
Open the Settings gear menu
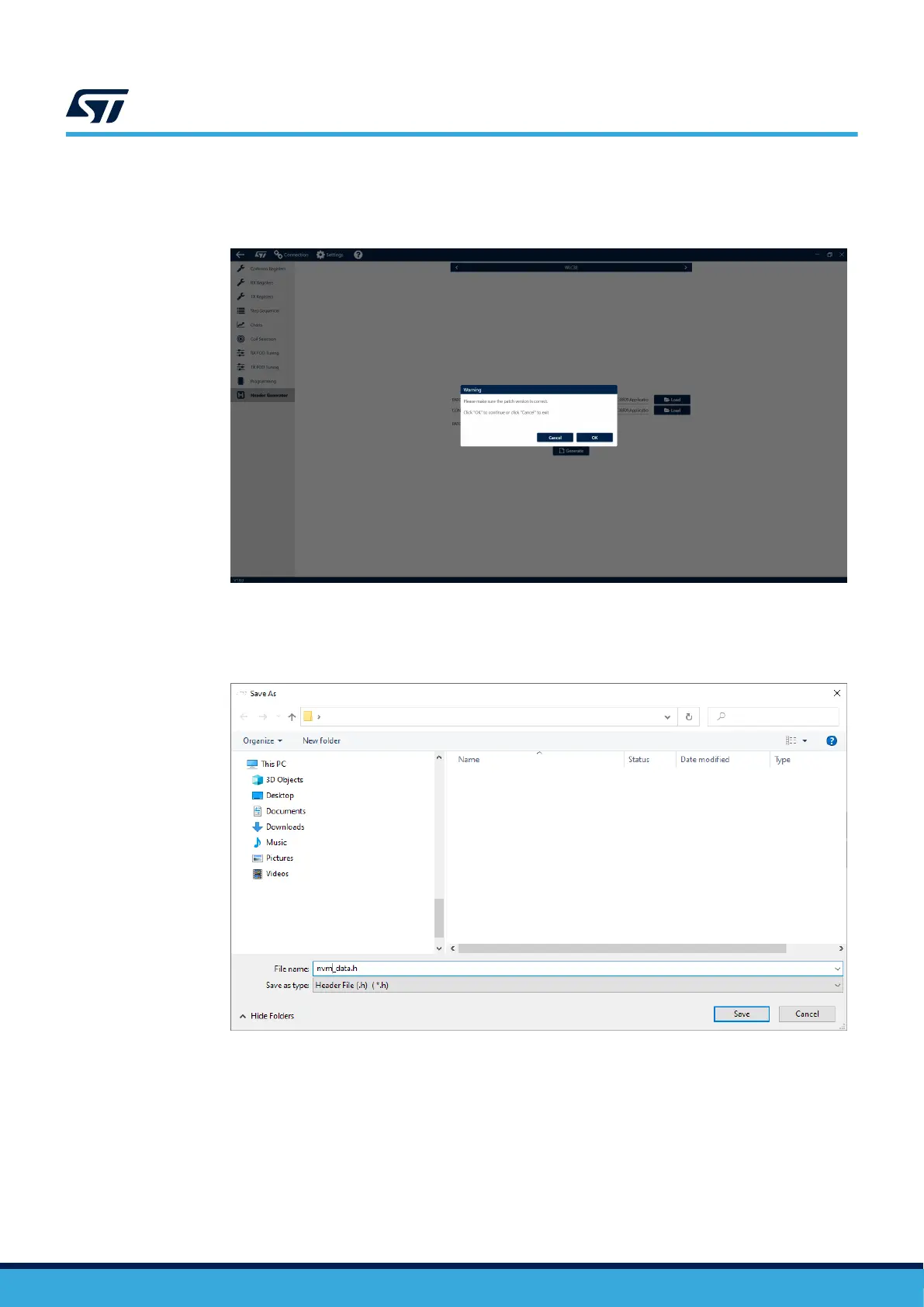tap(330, 255)
